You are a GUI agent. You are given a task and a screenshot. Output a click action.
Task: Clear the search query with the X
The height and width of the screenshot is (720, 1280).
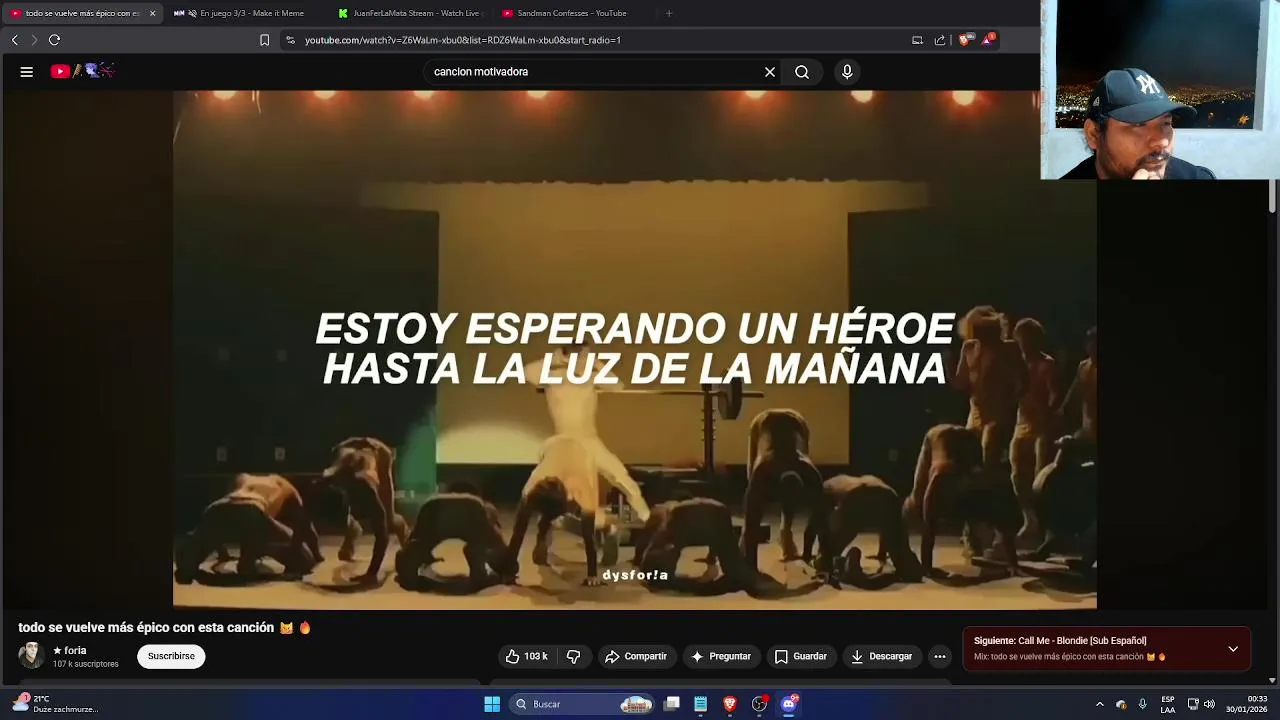coord(770,72)
